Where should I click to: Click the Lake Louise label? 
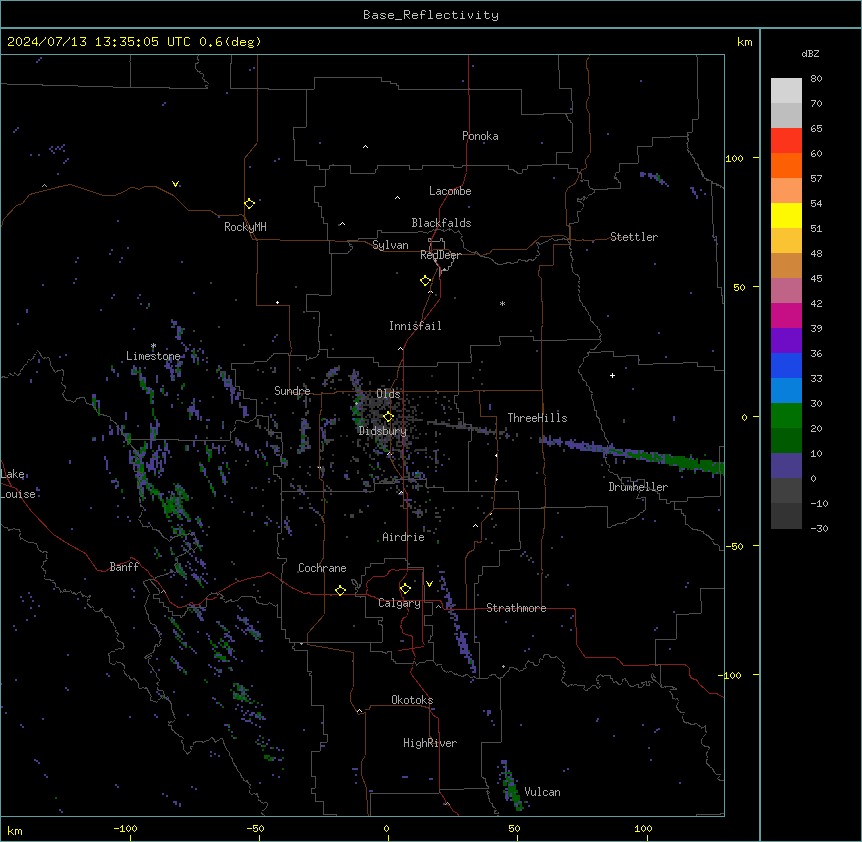tap(18, 484)
